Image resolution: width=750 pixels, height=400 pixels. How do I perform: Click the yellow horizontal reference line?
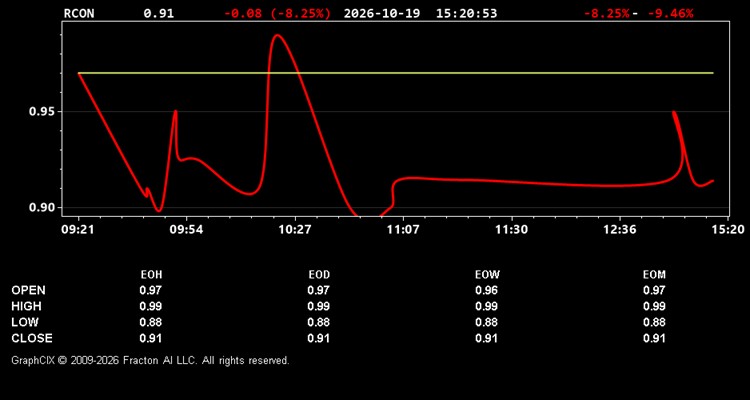396,73
